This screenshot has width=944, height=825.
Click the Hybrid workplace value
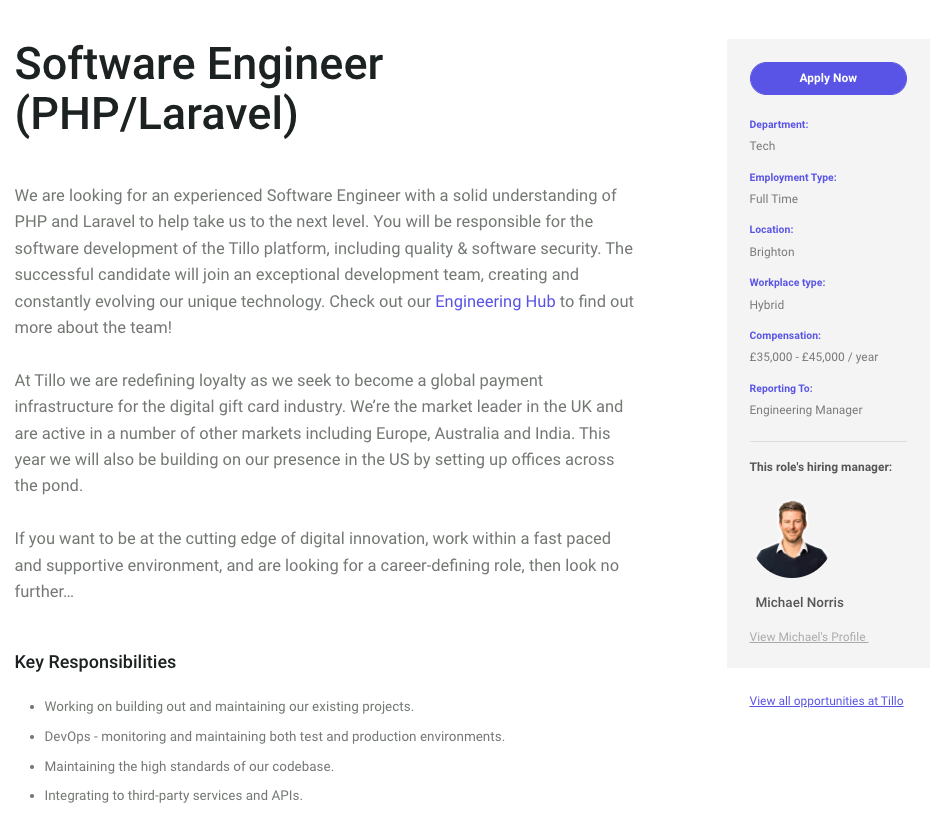(766, 305)
